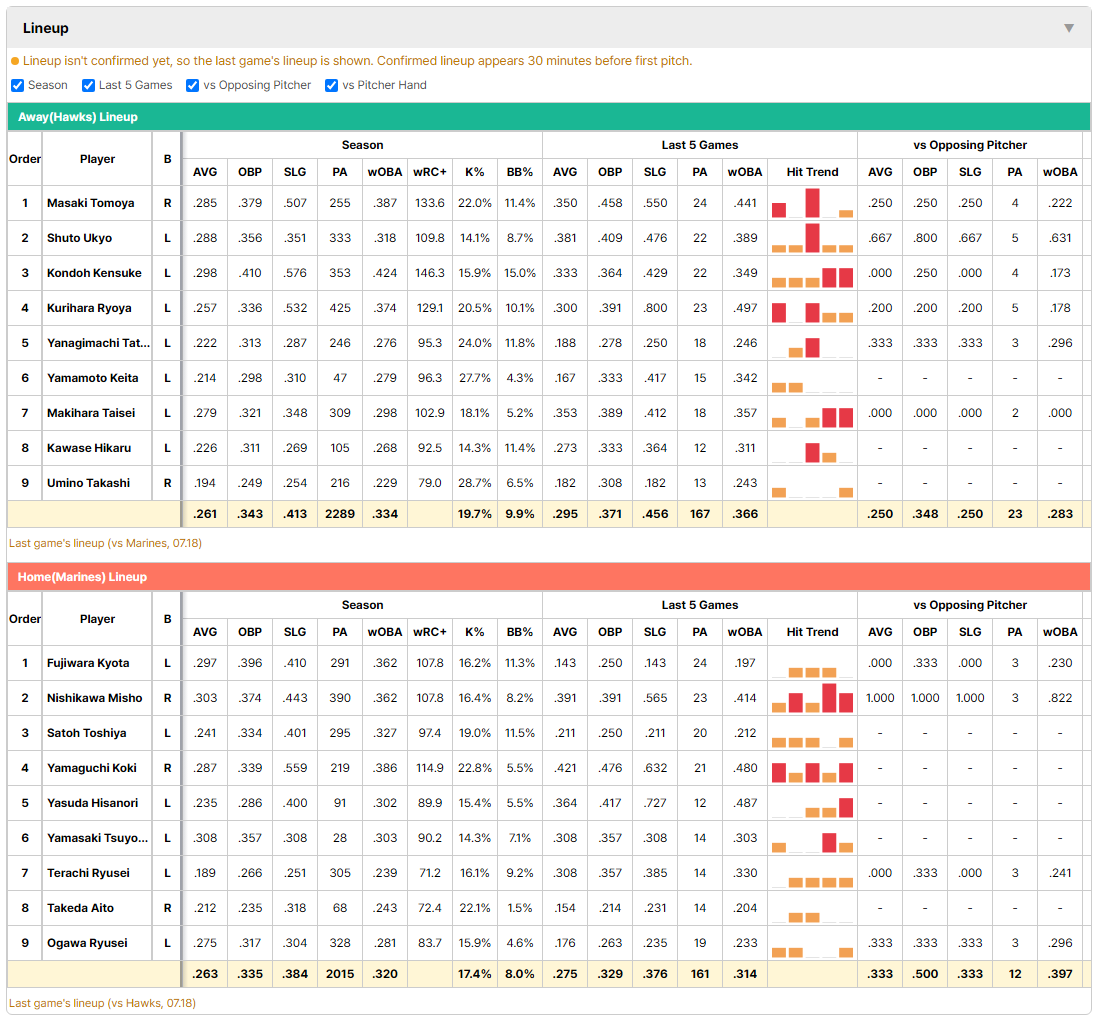Click Yasuda Hisanori's hit trend bars

(x=812, y=803)
